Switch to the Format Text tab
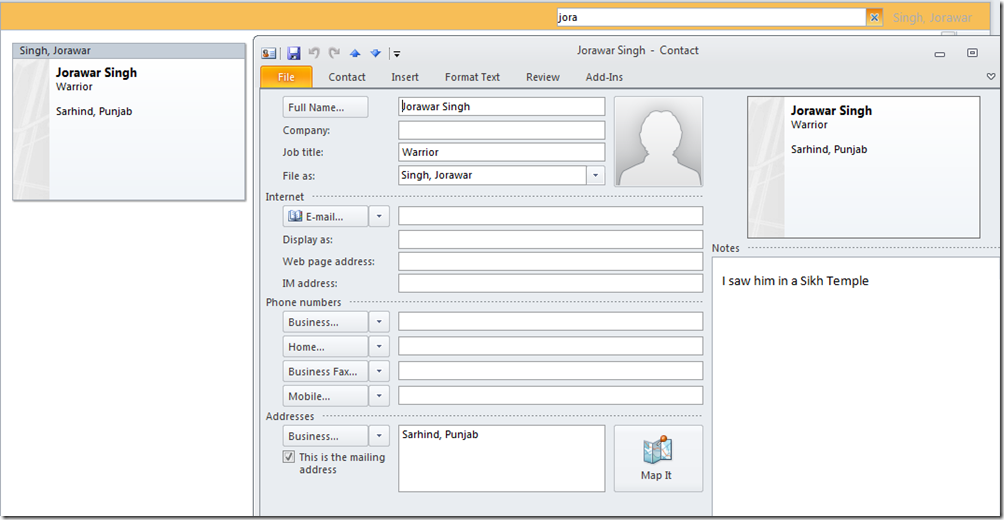1004x520 pixels. (x=472, y=77)
